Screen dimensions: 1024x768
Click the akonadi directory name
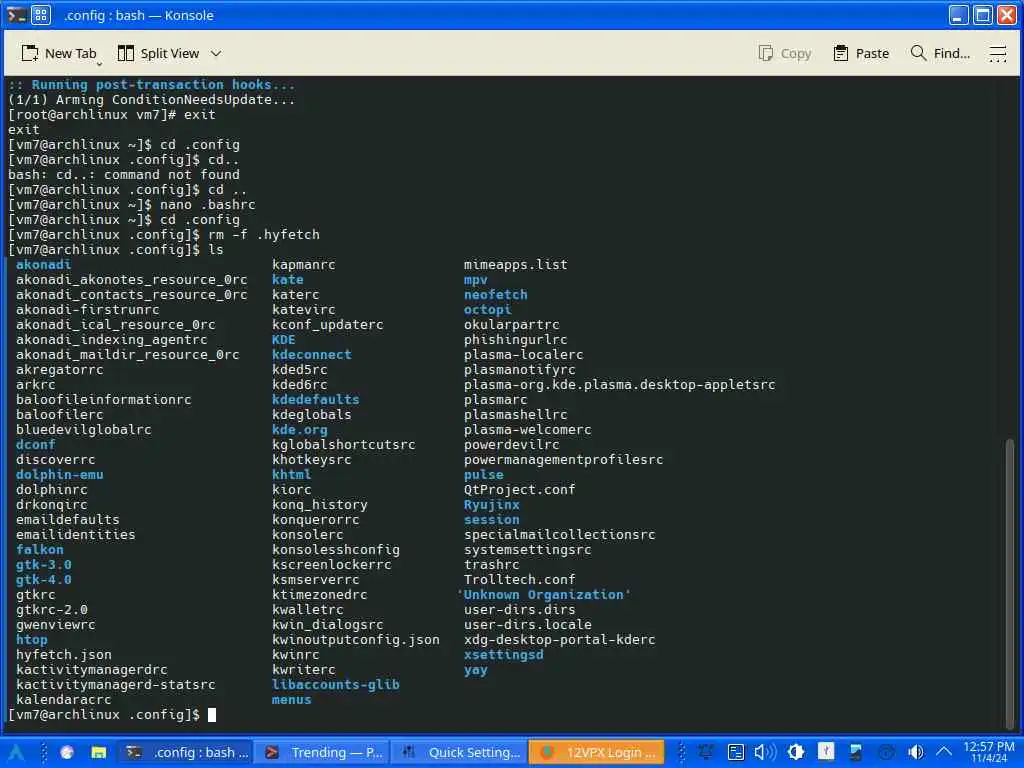(x=43, y=264)
